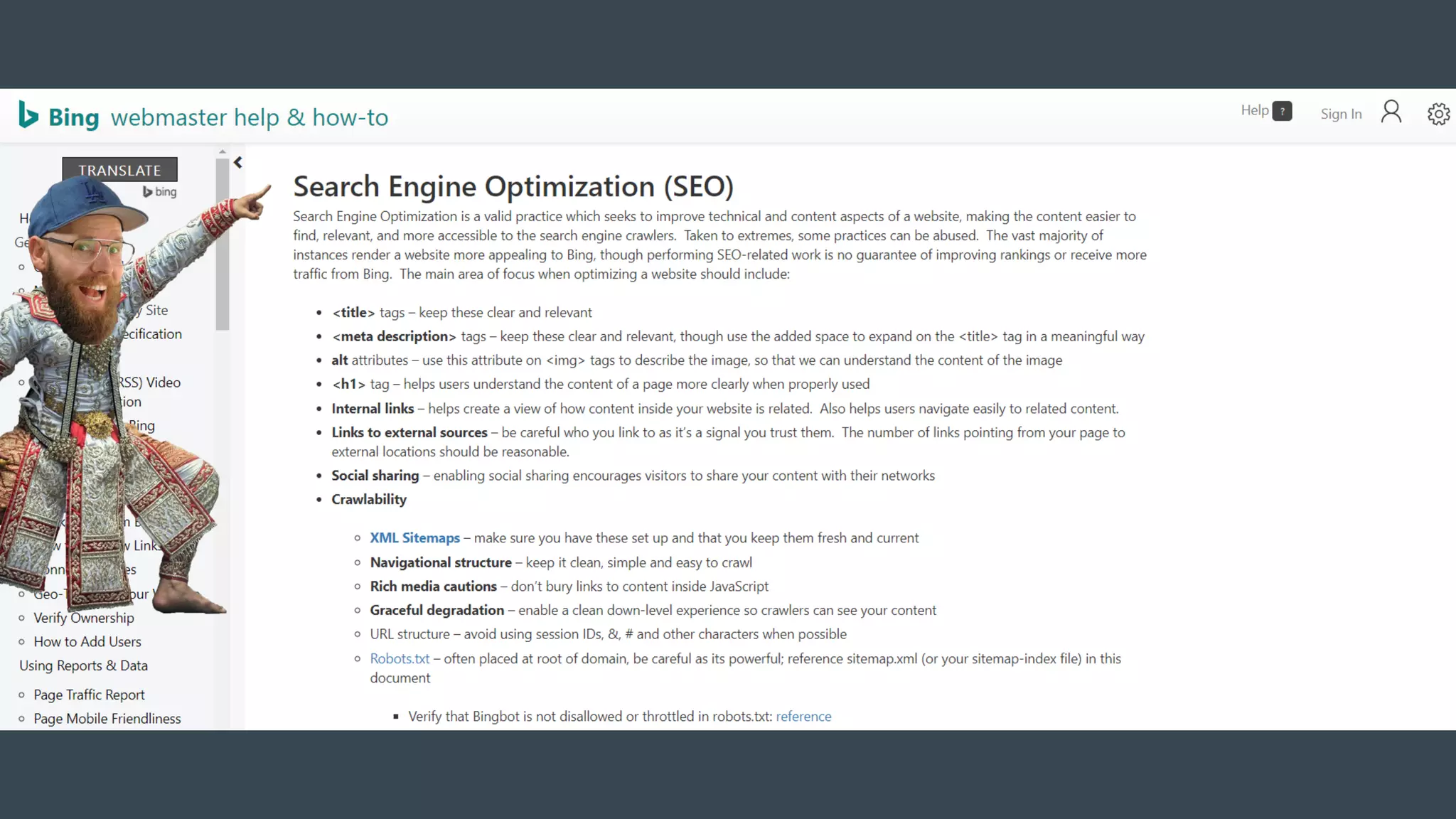The image size is (1456, 819).
Task: Open the user profile icon
Action: pos(1391,112)
